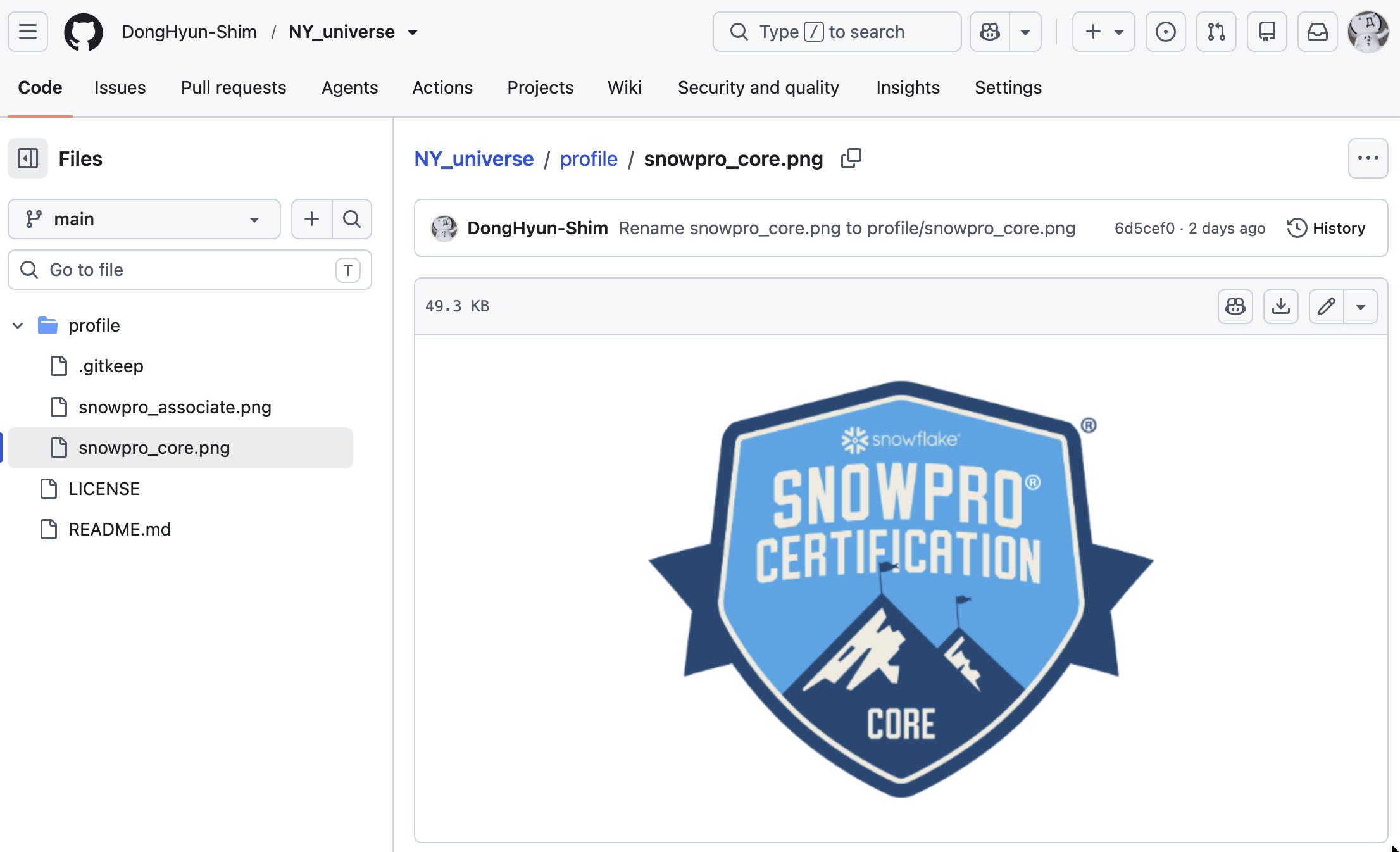Switch to the Issues tab
This screenshot has width=1400, height=852.
click(x=120, y=87)
